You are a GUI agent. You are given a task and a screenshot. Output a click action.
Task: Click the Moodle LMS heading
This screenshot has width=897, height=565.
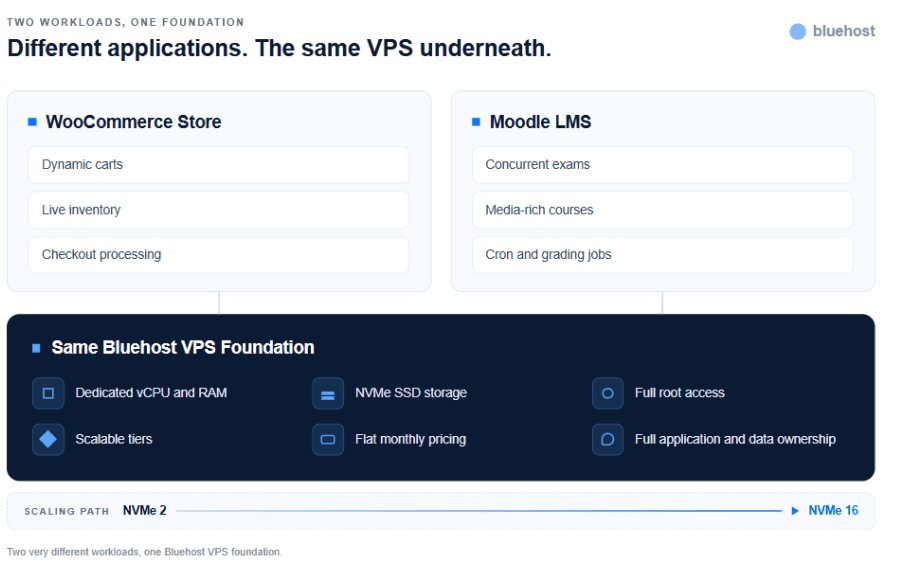tap(540, 122)
